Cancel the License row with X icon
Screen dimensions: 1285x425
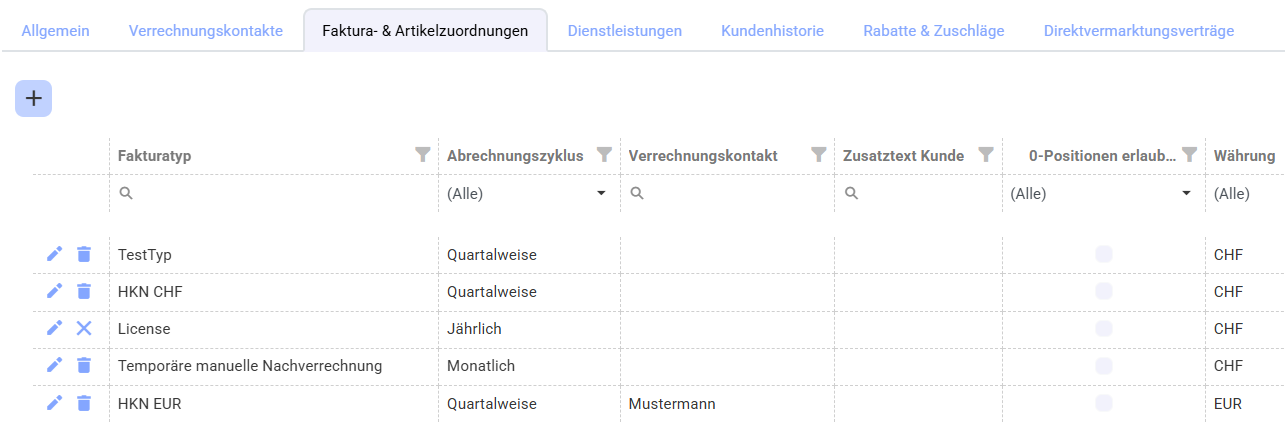[84, 328]
